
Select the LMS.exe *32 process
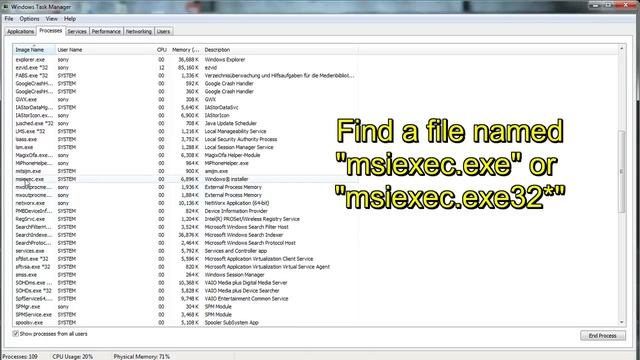pyautogui.click(x=185, y=131)
